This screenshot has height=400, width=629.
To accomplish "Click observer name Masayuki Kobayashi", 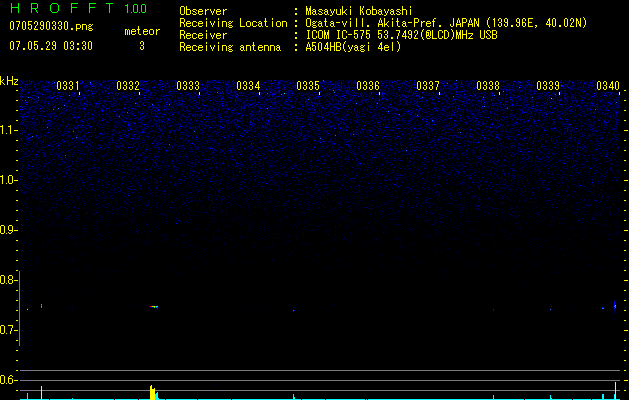I will click(359, 11).
